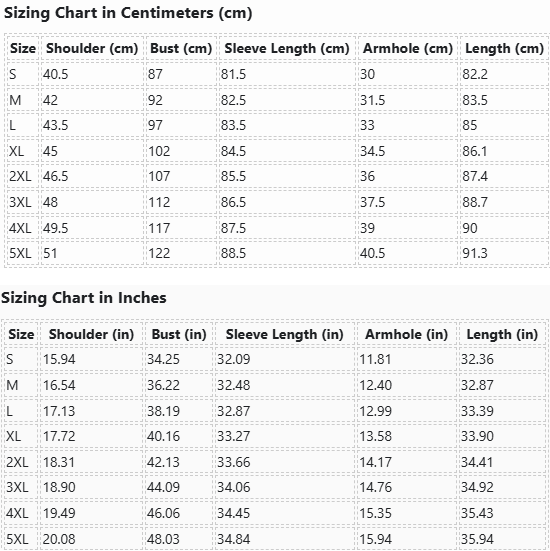Select the Shoulder (in) column header
This screenshot has width=550, height=551.
(91, 334)
